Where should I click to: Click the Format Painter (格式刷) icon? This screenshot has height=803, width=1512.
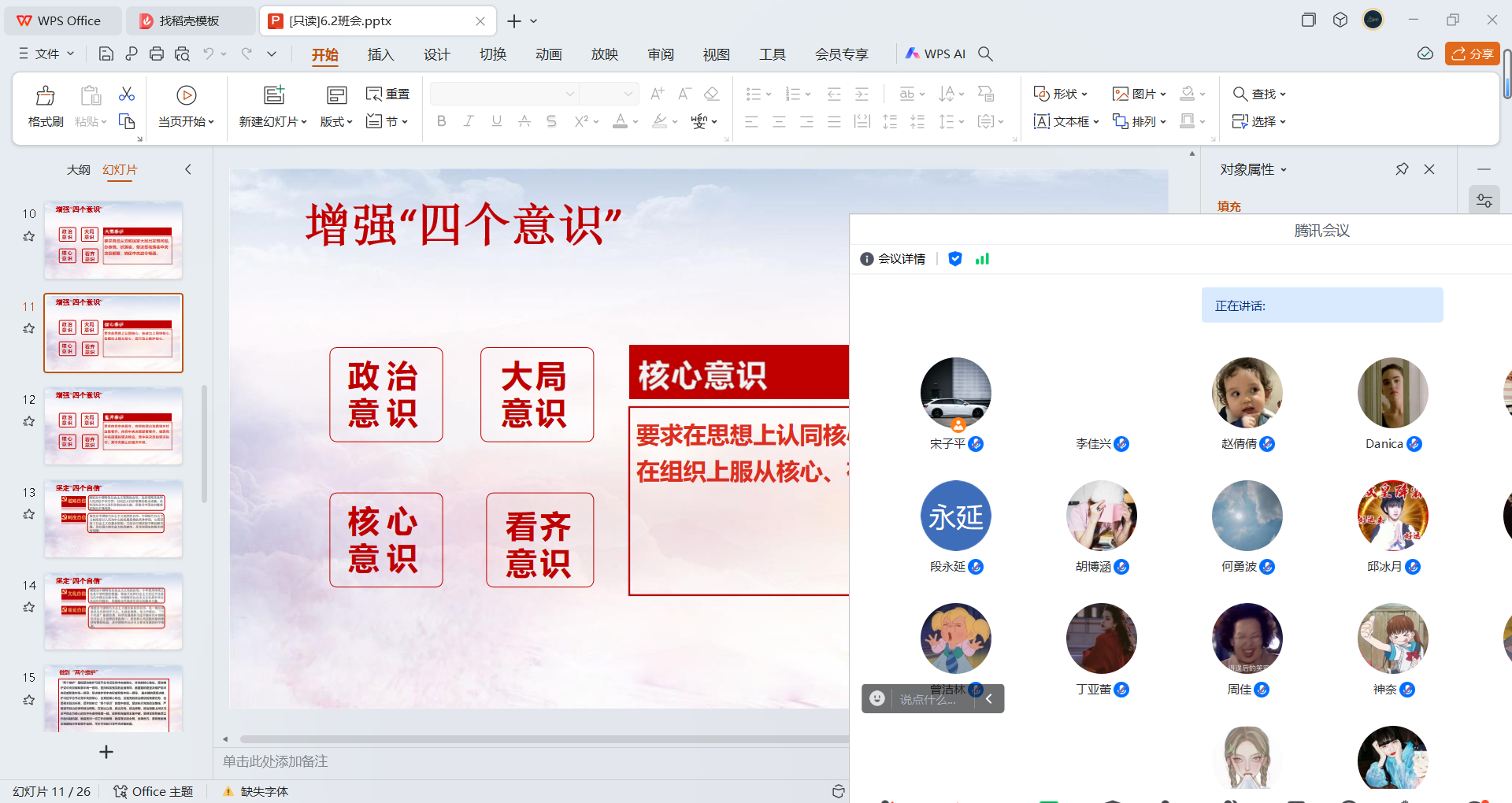[x=46, y=96]
